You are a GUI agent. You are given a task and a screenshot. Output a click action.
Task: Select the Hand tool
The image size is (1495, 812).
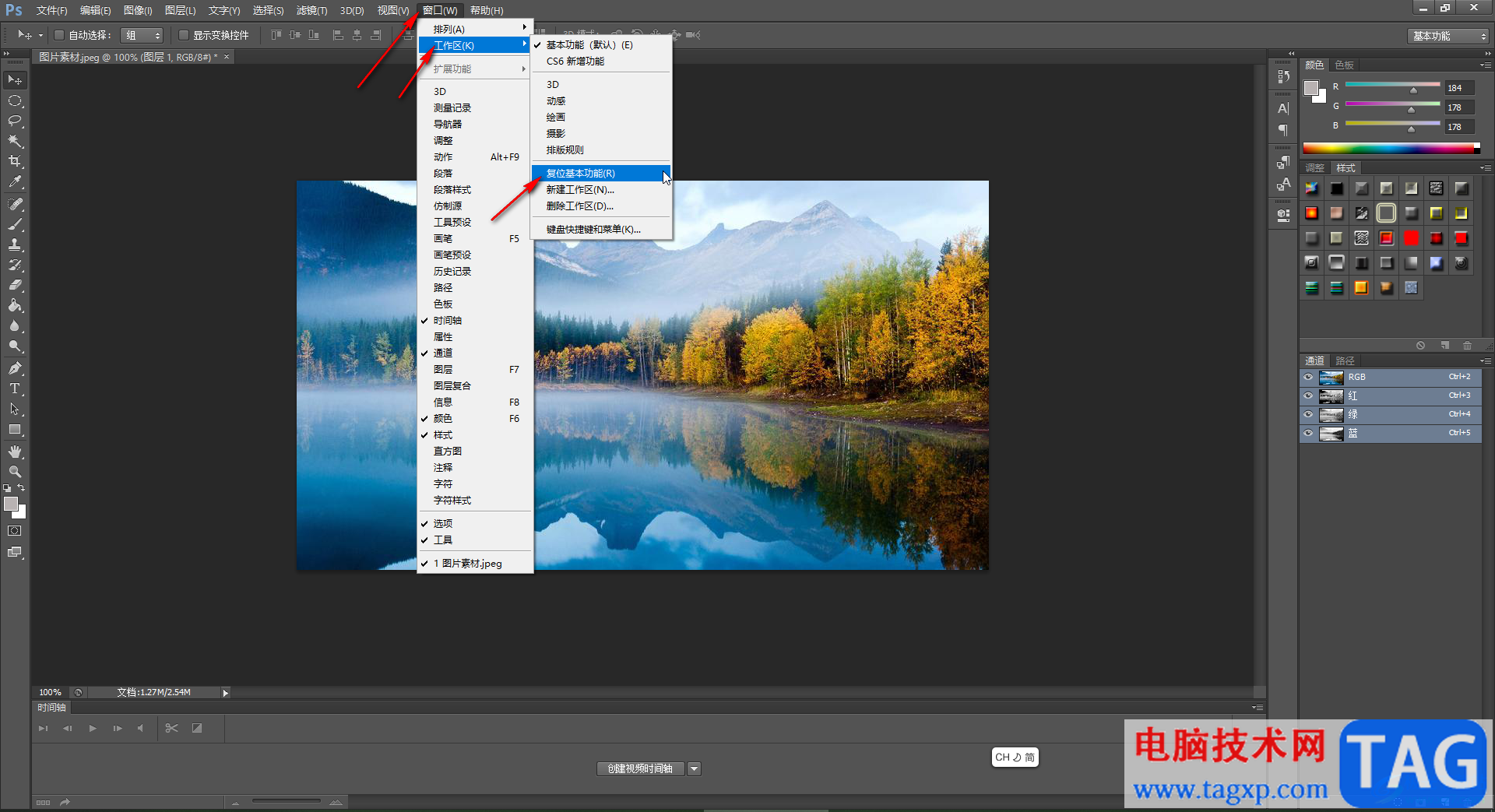point(15,452)
